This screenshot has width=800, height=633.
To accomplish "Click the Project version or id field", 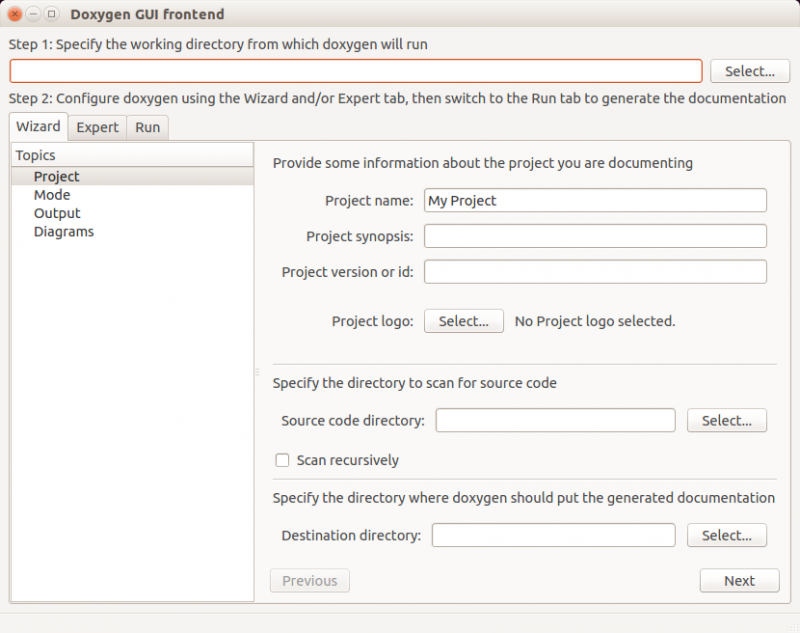I will tap(595, 271).
